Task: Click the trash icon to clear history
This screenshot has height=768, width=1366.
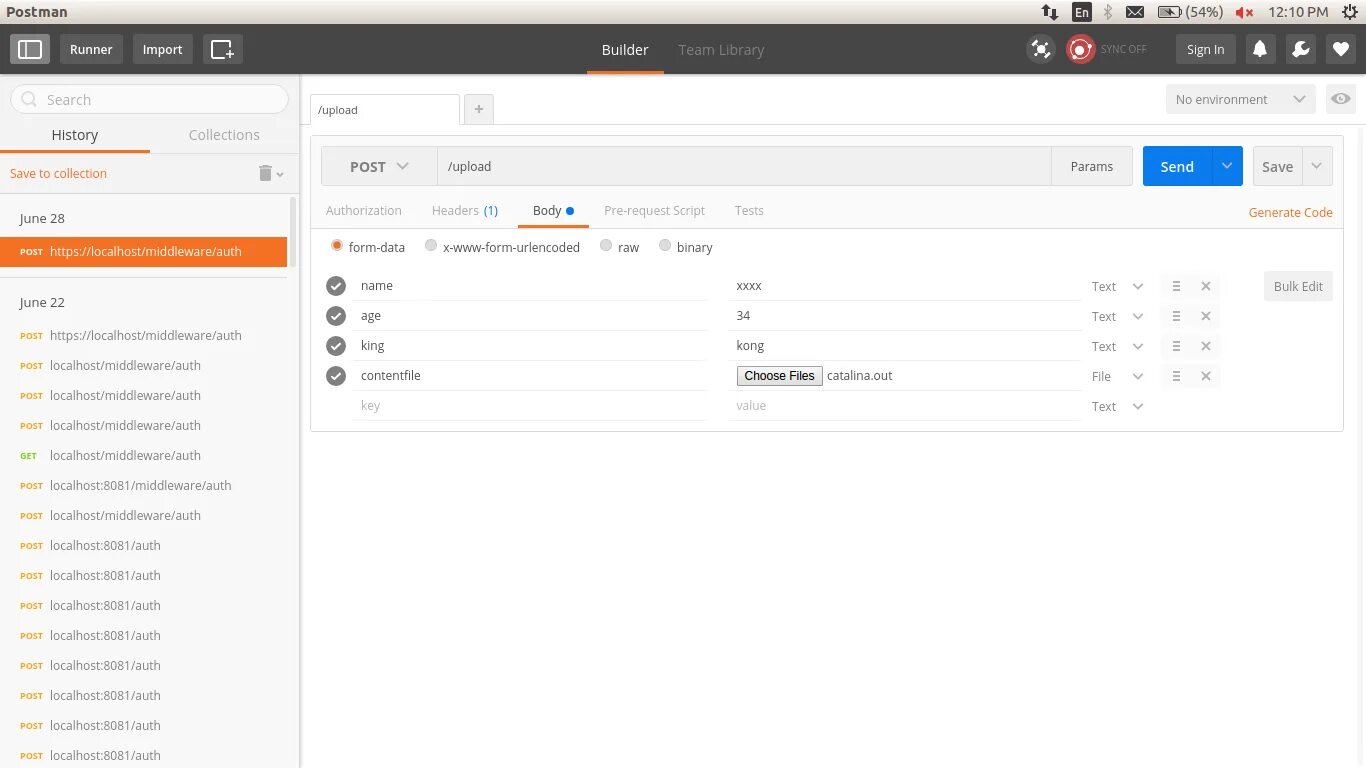Action: point(265,173)
